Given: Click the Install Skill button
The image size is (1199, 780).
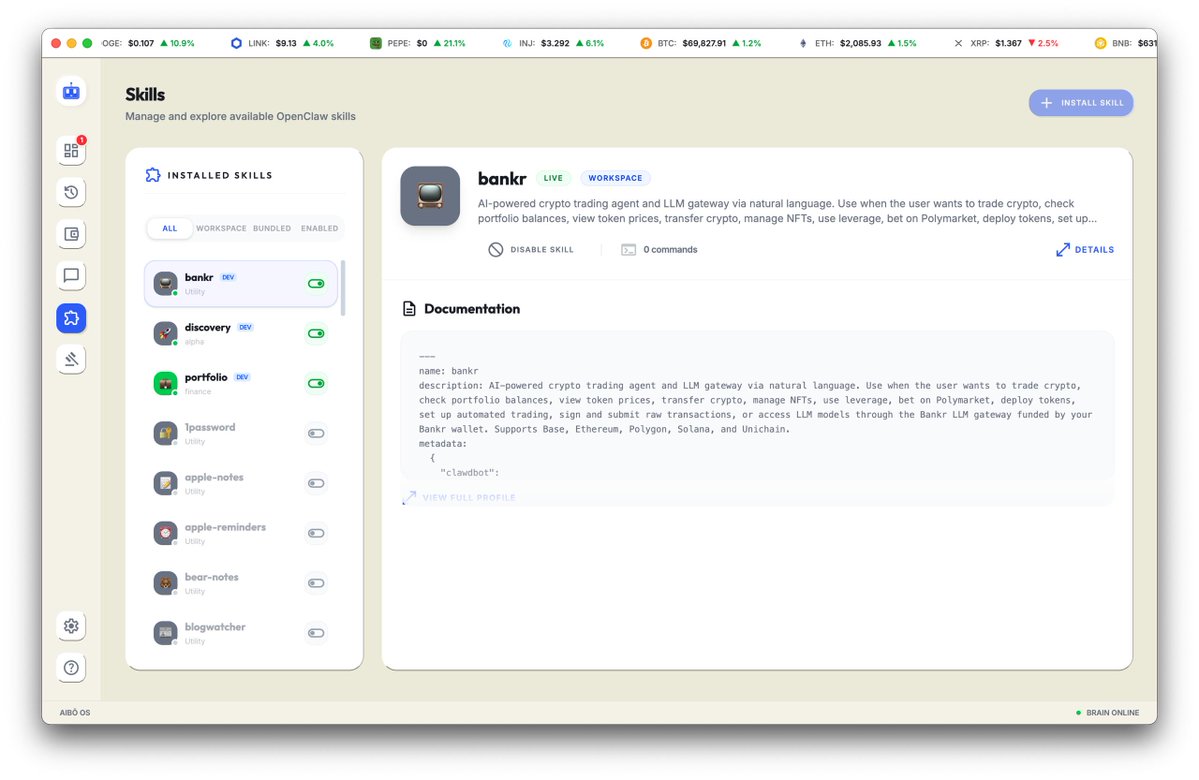Looking at the screenshot, I should pyautogui.click(x=1080, y=102).
